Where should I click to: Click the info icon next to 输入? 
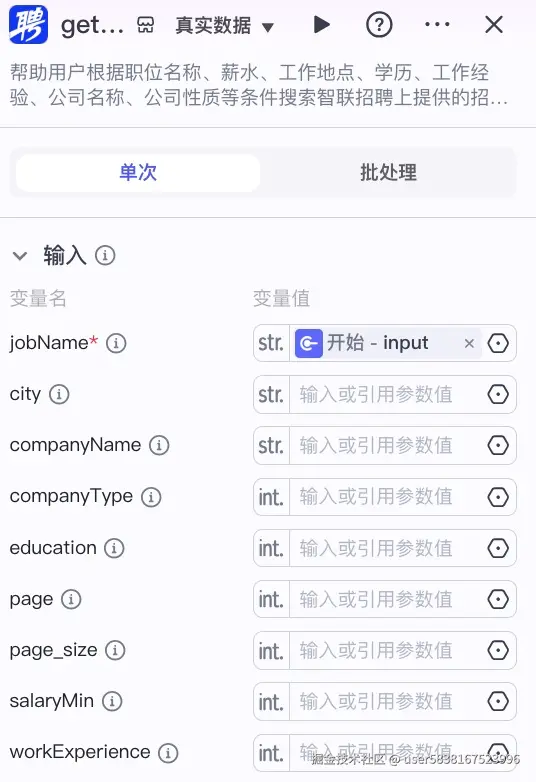coord(105,255)
